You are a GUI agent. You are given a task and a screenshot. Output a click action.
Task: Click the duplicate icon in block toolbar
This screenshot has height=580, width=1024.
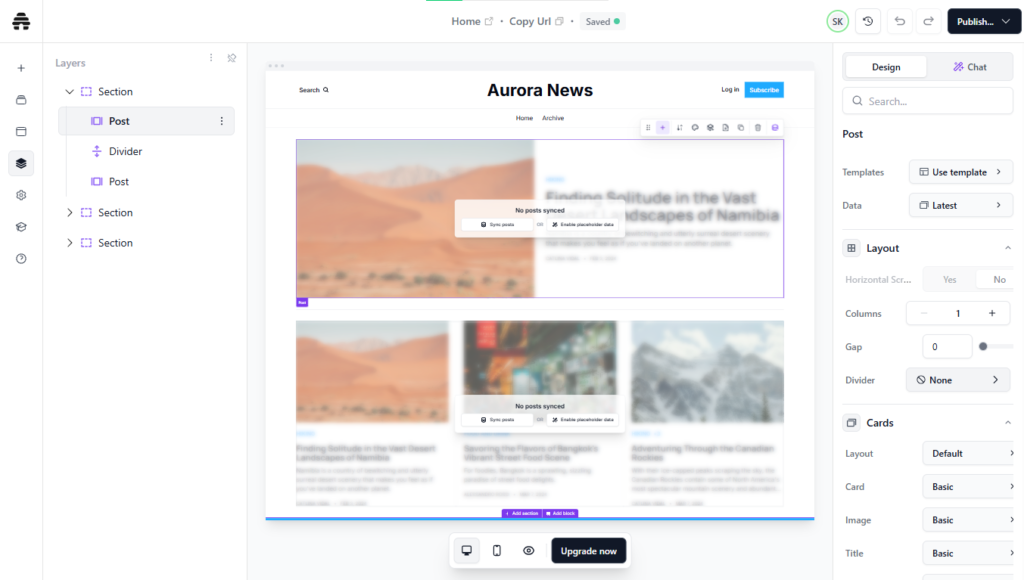[x=741, y=127]
